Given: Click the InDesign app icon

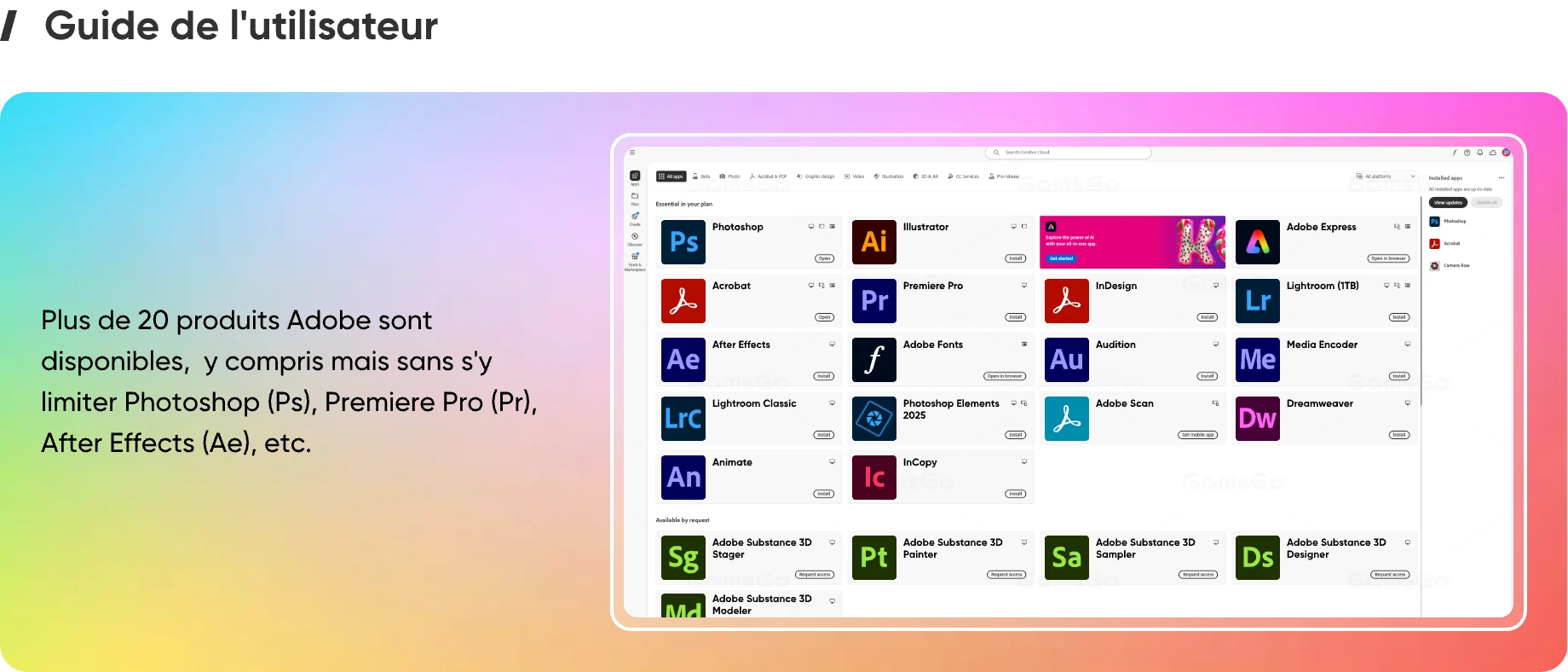Looking at the screenshot, I should click(1067, 301).
